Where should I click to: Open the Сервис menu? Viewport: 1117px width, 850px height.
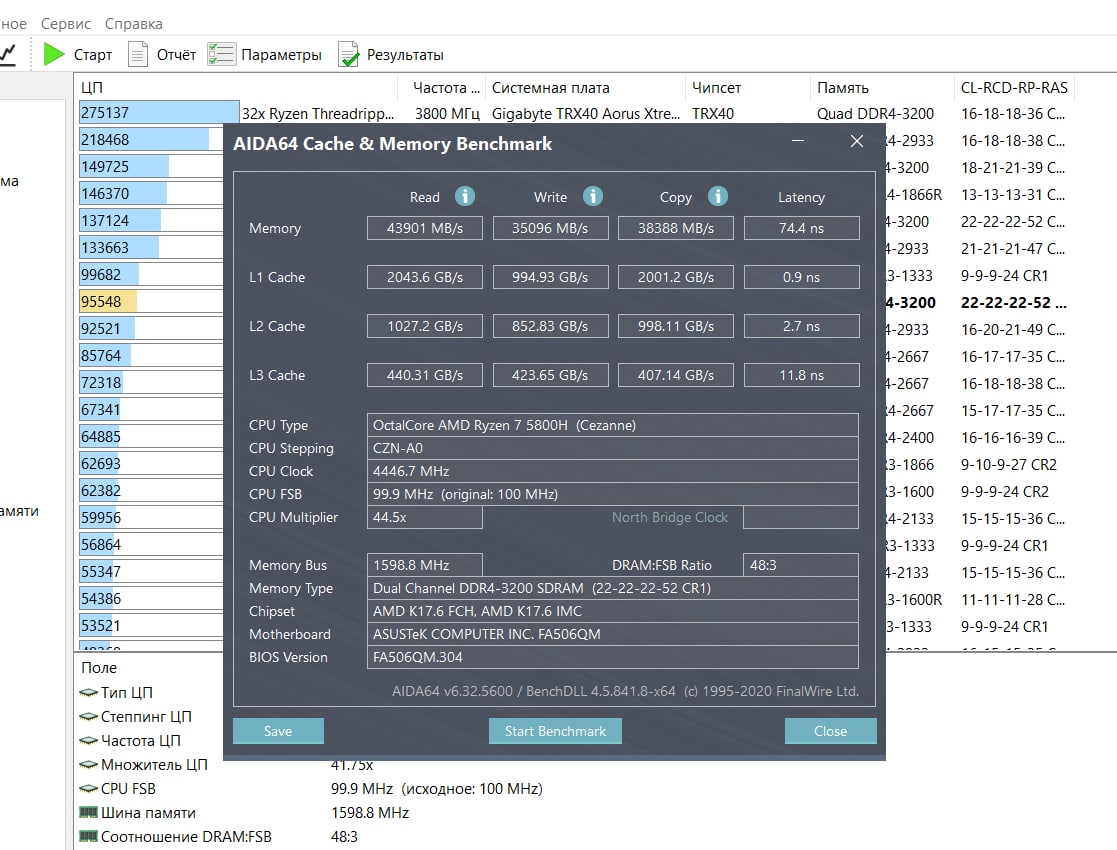pos(66,24)
